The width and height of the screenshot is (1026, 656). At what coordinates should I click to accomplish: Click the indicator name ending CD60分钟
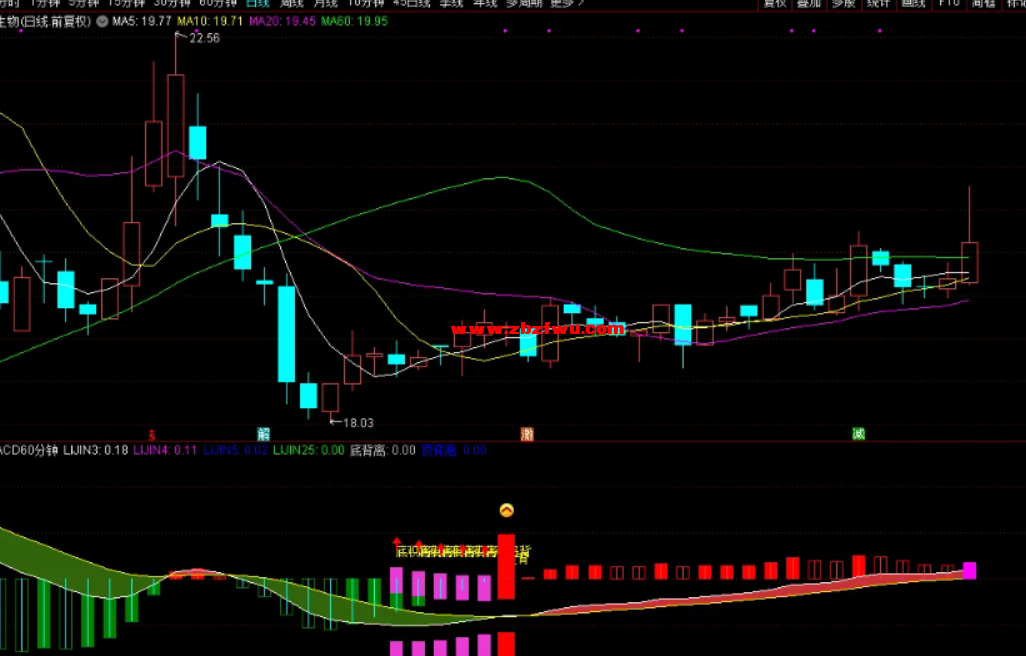tap(29, 451)
